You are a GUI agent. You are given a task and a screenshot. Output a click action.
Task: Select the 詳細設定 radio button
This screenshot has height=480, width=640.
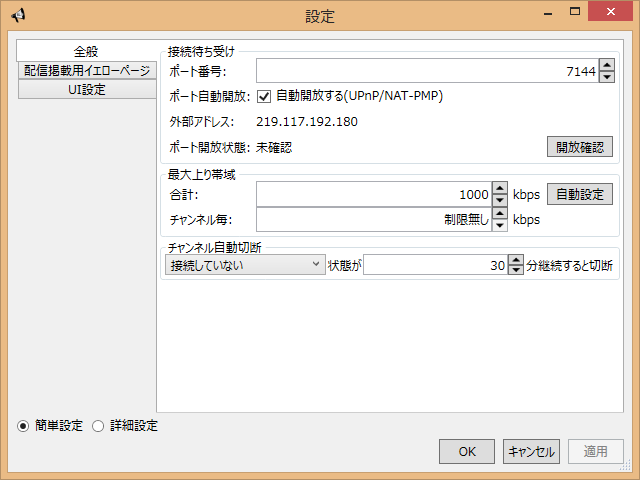tap(98, 426)
